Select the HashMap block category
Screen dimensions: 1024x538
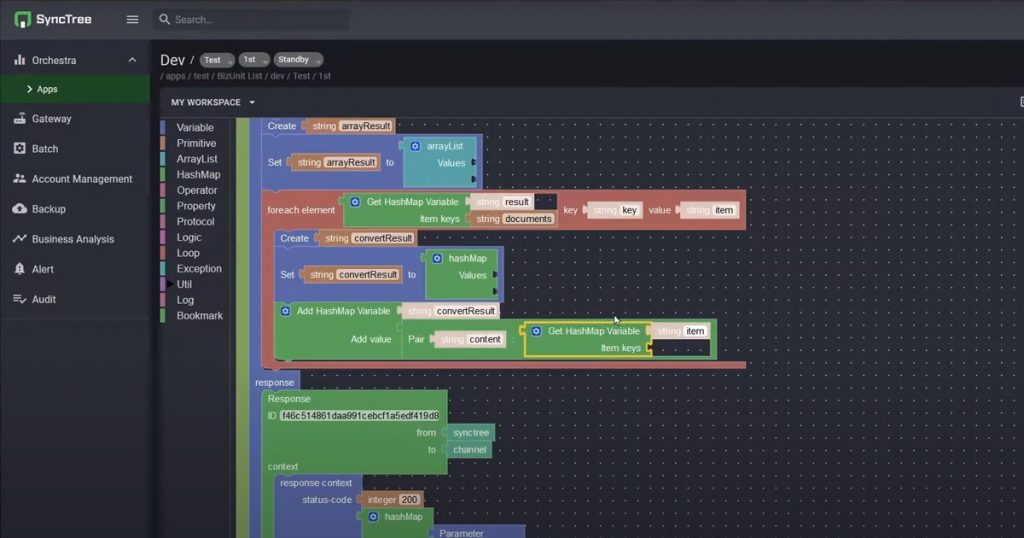coord(198,175)
